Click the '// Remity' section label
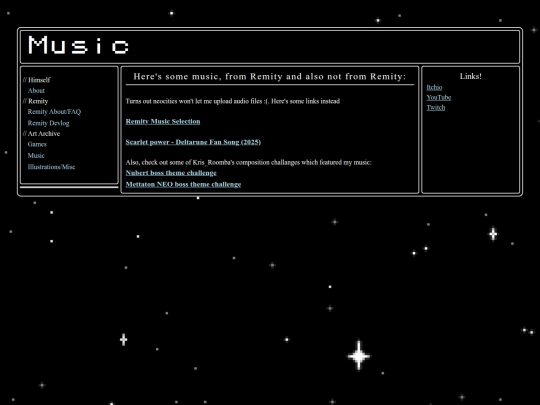 click(x=35, y=101)
